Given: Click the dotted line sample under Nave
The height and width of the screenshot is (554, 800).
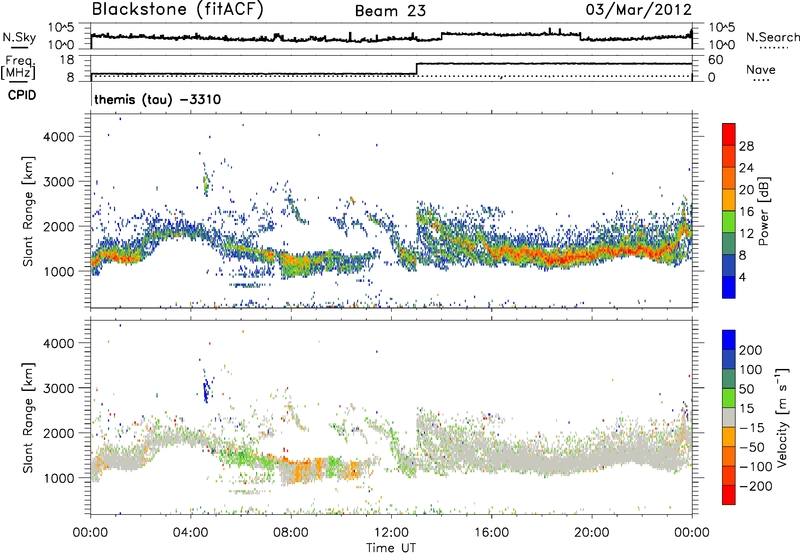Looking at the screenshot, I should pos(761,80).
